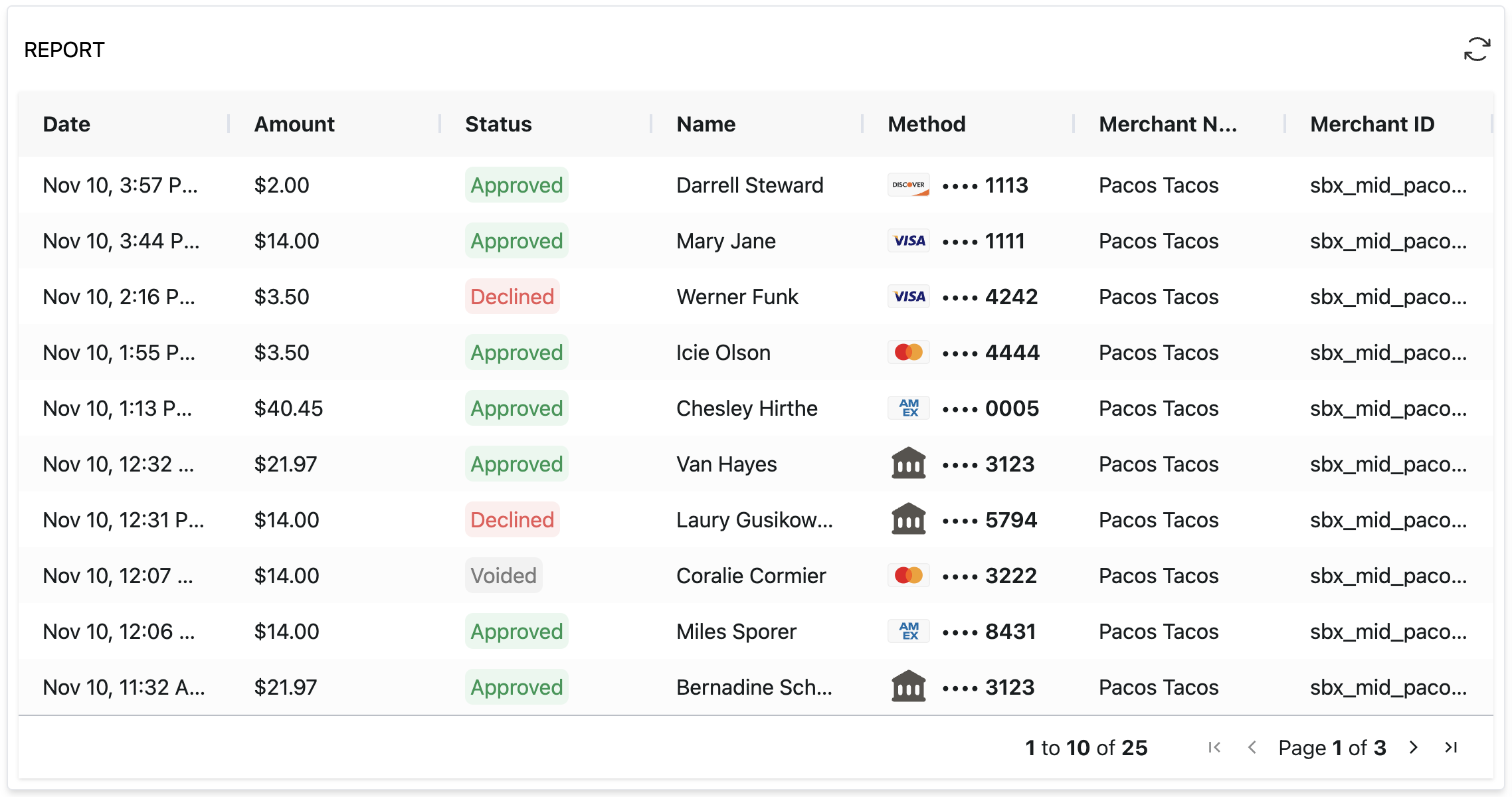Toggle the Declined badge in Werner Funk's row
Screen dimensions: 1512x797
pyautogui.click(x=512, y=296)
